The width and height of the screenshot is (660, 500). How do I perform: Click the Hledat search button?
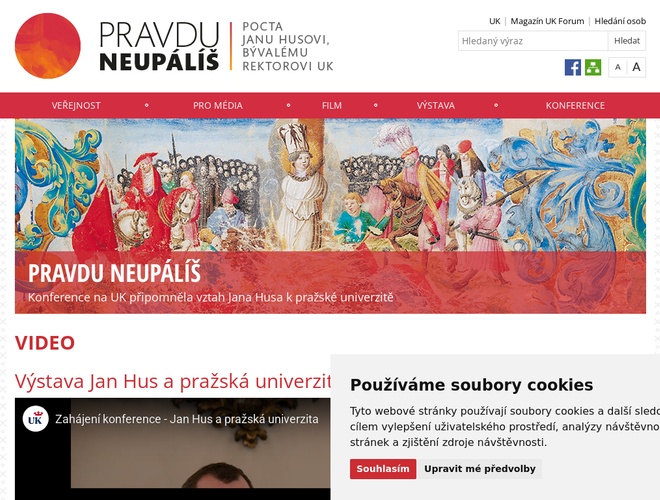point(627,41)
